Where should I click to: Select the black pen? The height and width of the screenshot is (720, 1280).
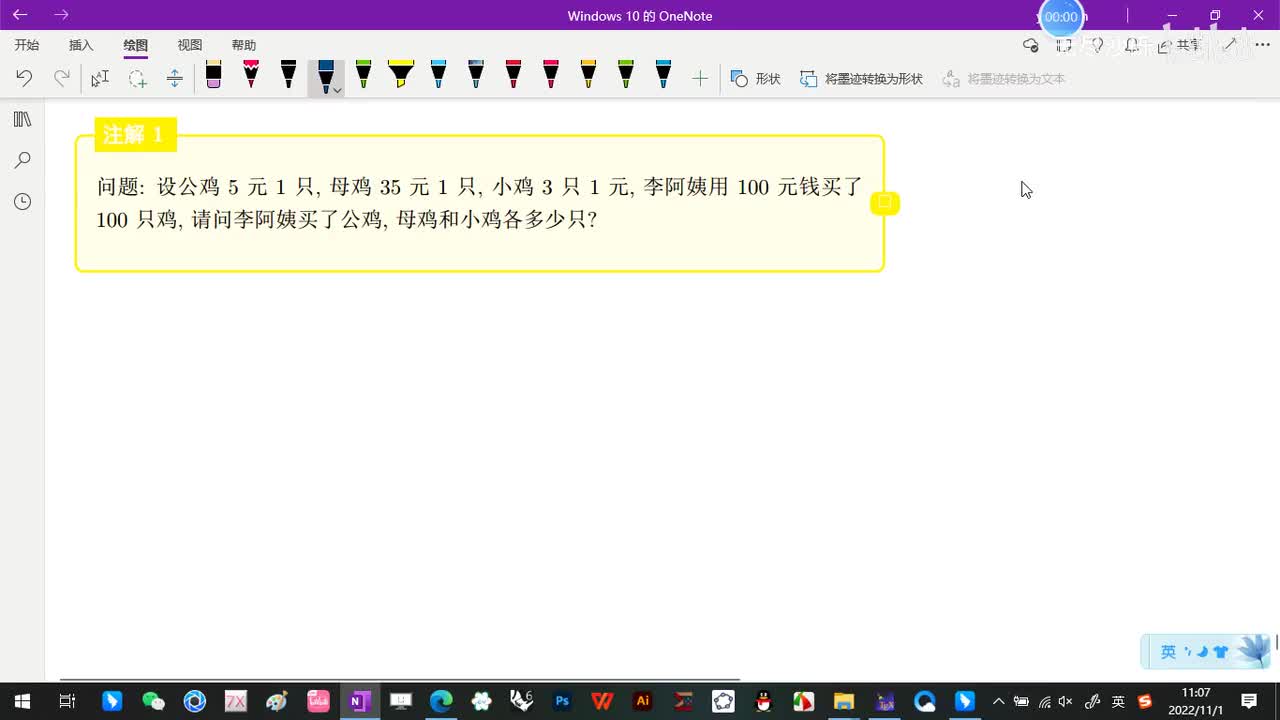pyautogui.click(x=288, y=75)
